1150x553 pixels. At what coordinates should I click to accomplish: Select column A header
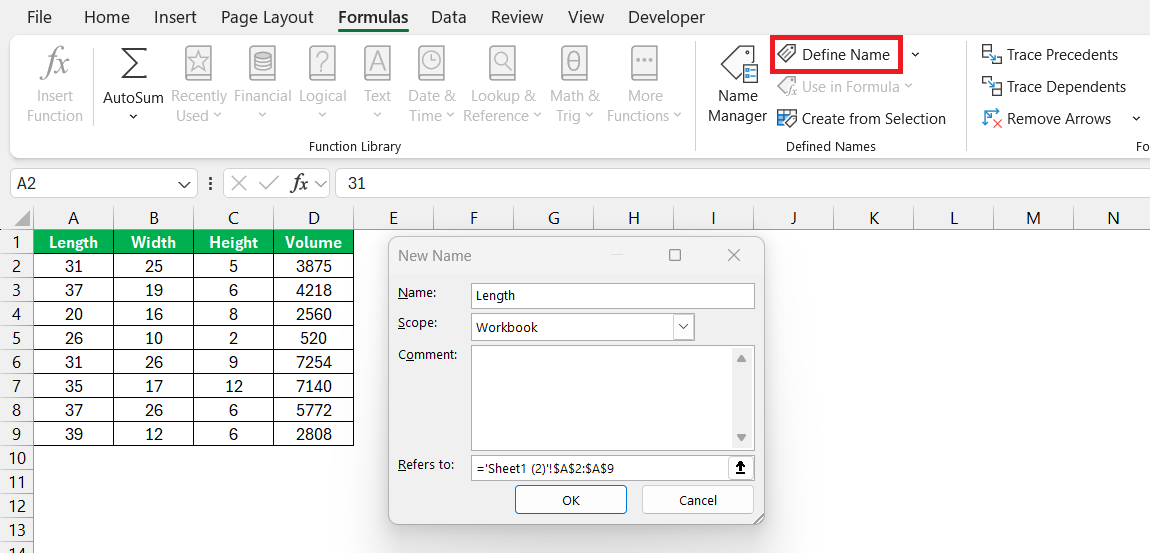point(73,218)
